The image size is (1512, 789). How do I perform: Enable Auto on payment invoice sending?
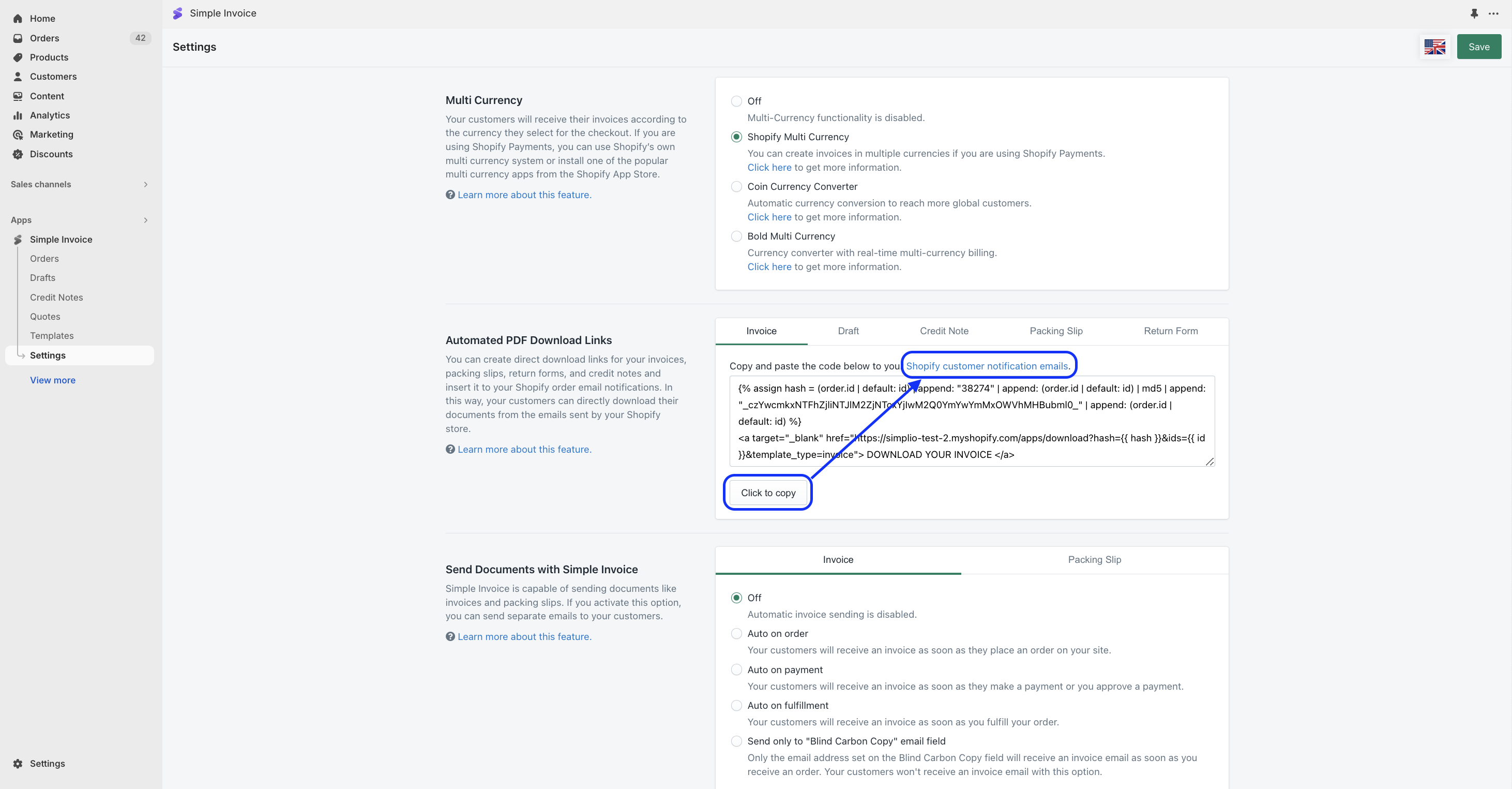coord(736,670)
